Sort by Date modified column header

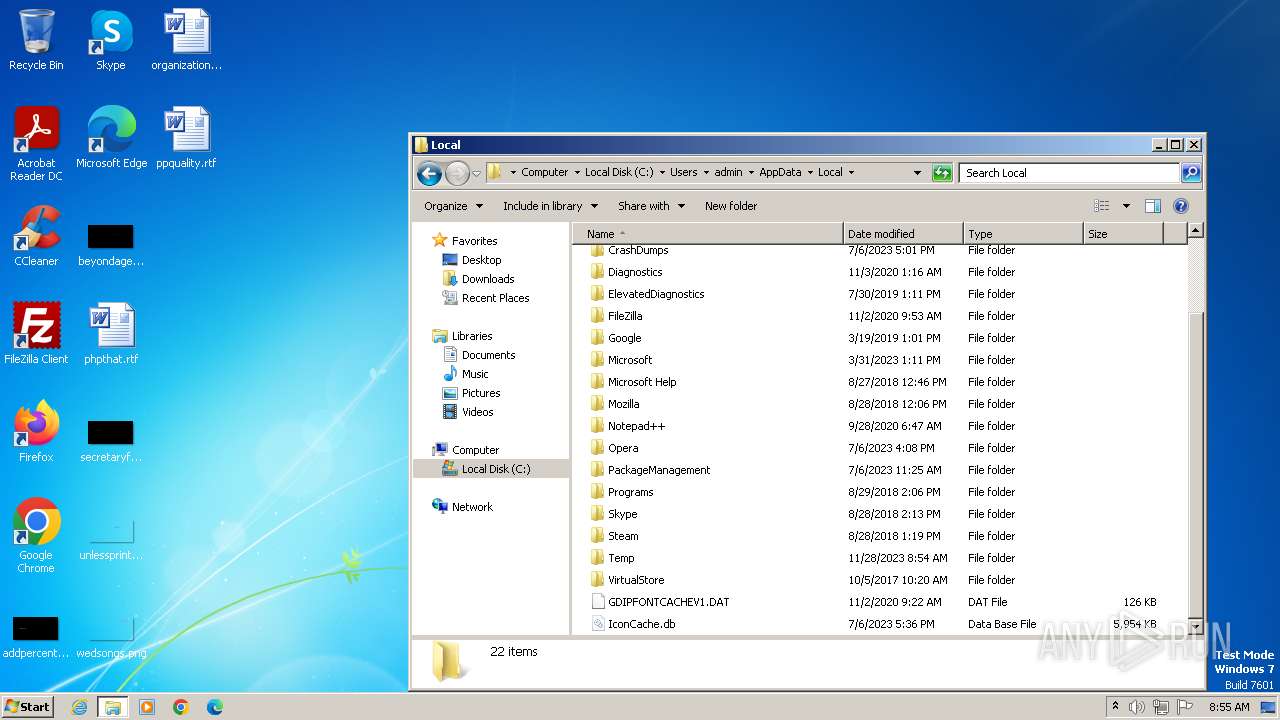903,234
